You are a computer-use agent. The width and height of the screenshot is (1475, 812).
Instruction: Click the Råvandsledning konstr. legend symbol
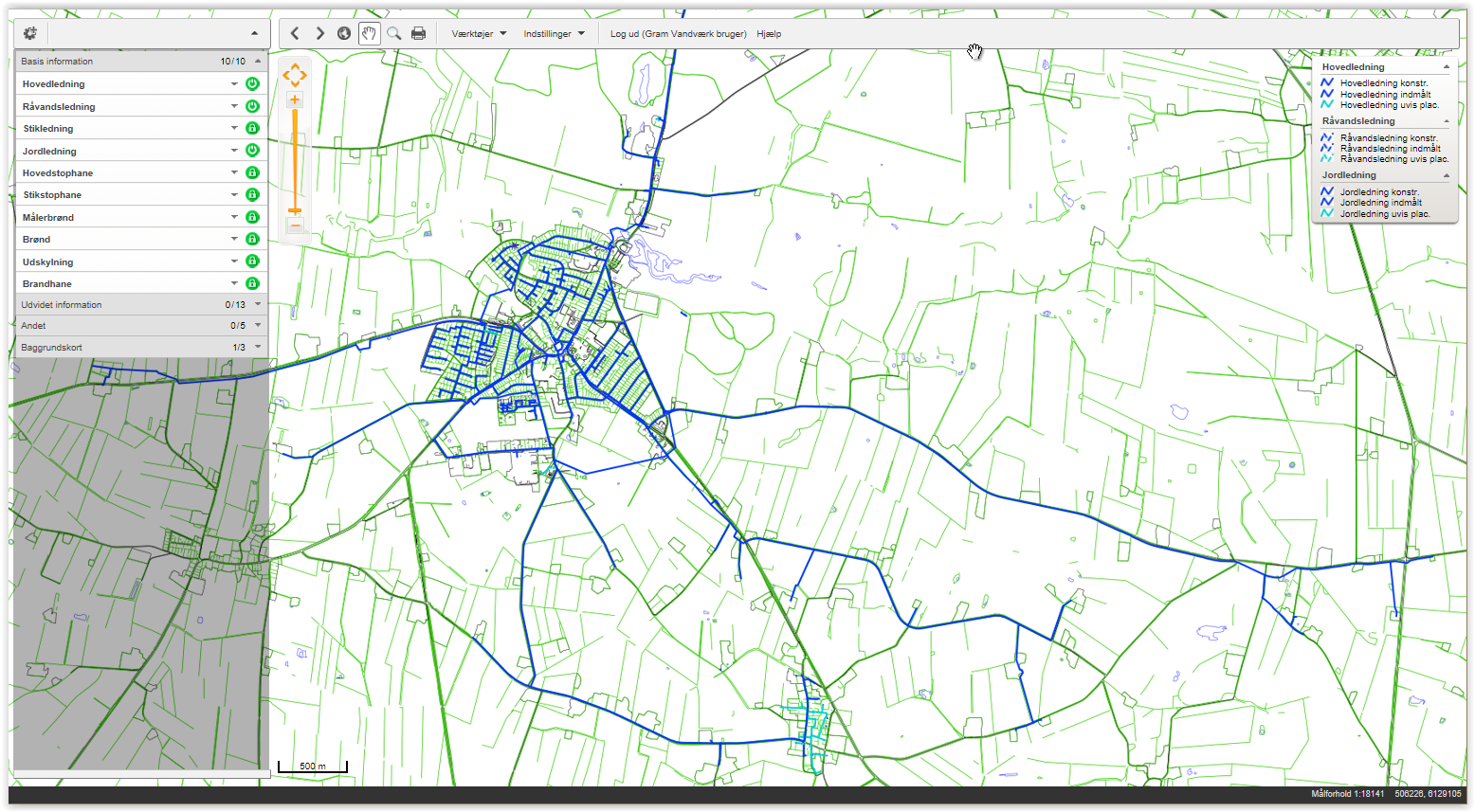pyautogui.click(x=1327, y=138)
